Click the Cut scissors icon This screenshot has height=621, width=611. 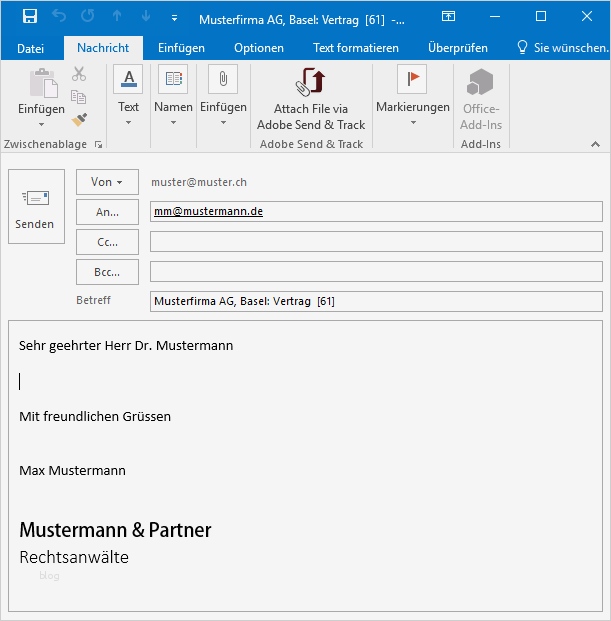point(79,75)
